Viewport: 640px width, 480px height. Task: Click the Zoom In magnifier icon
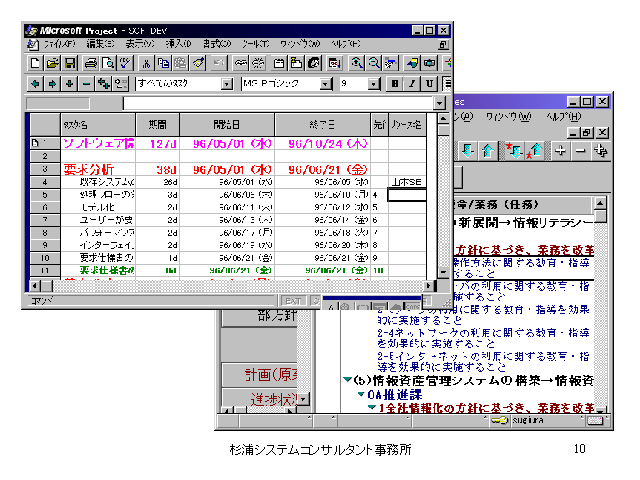(357, 63)
